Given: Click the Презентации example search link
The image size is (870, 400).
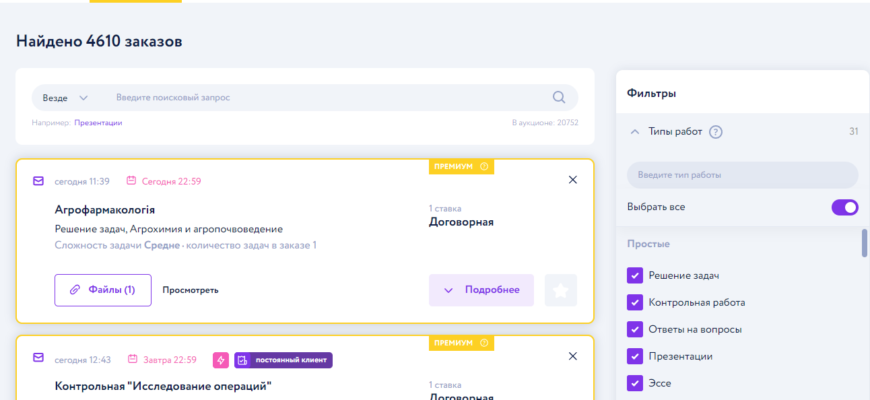Looking at the screenshot, I should pos(98,123).
